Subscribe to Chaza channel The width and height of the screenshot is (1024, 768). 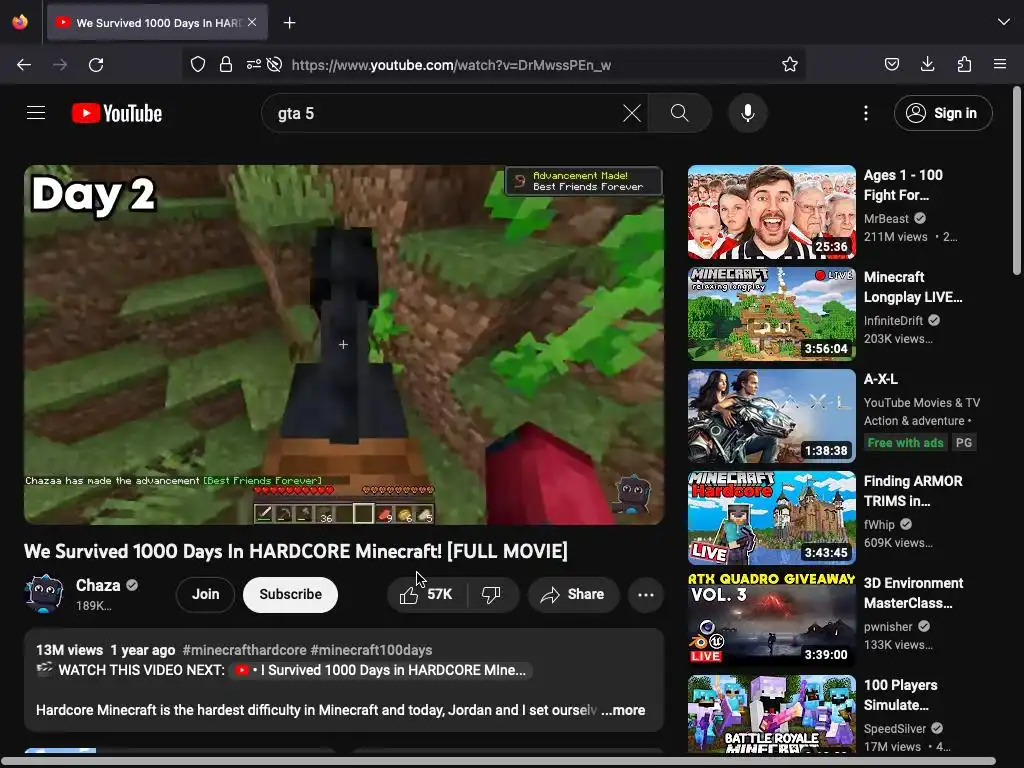point(291,594)
